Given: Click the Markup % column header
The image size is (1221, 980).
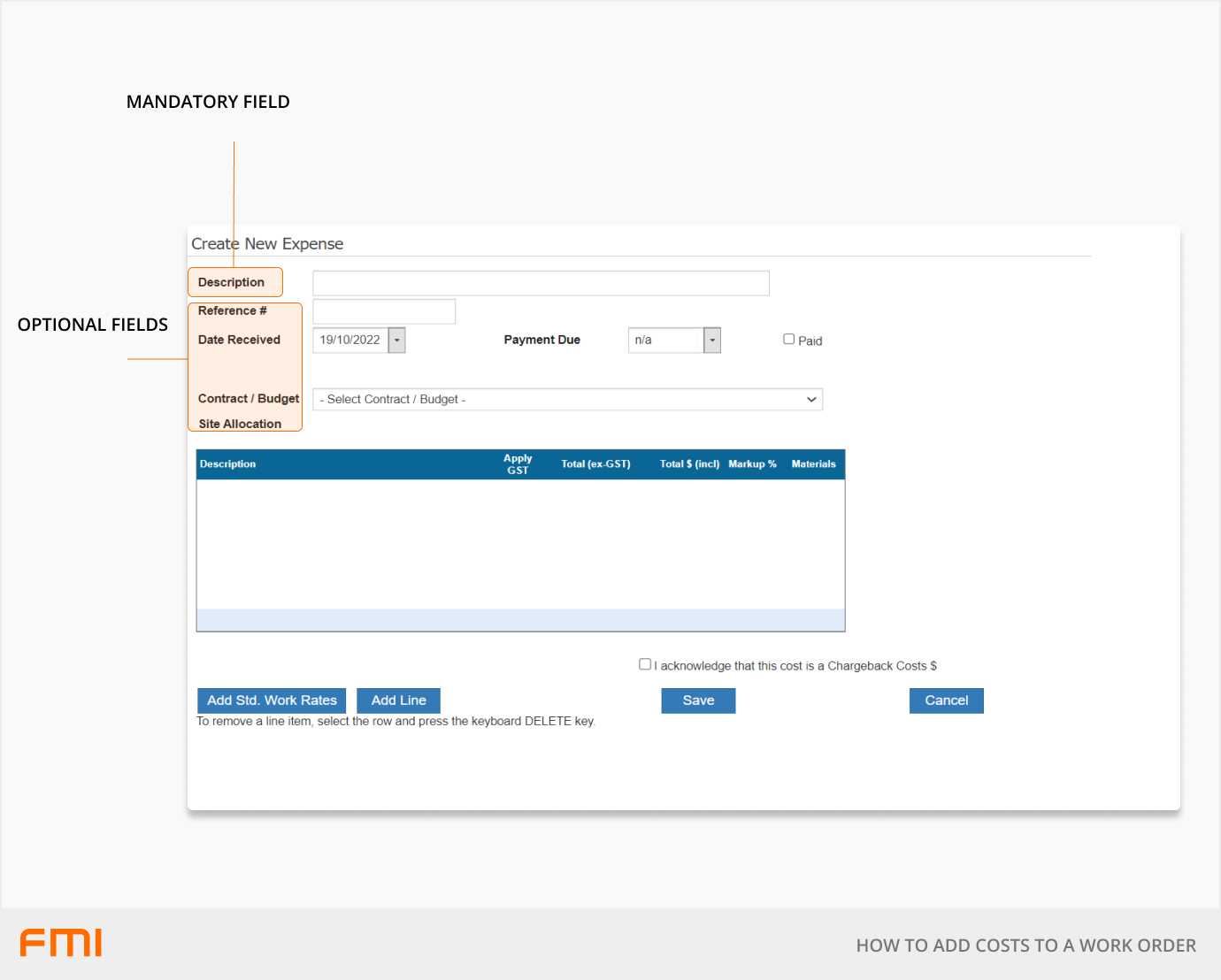Looking at the screenshot, I should (x=752, y=464).
